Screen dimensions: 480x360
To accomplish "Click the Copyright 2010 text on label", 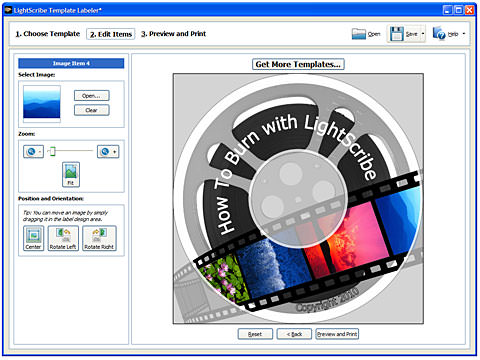I will (328, 300).
